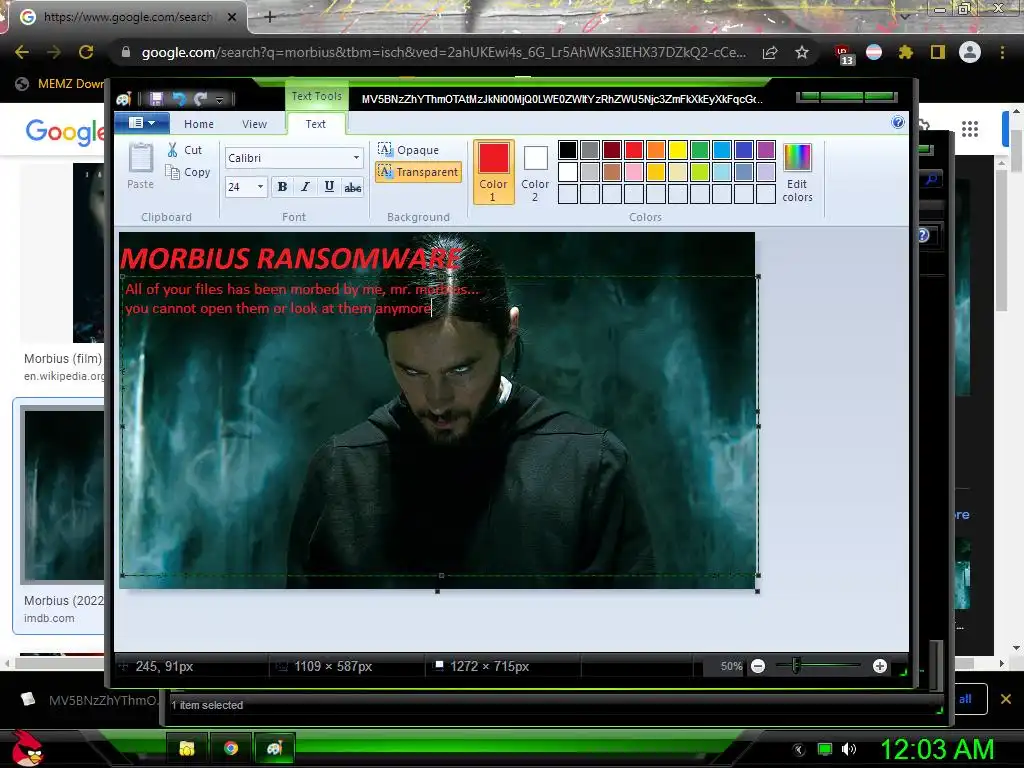Toggle Chrome side panel icon
This screenshot has width=1024, height=768.
point(938,52)
